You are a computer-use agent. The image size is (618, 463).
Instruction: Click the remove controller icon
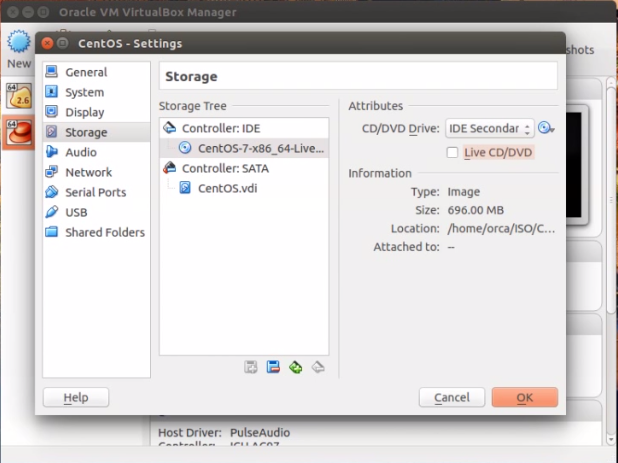pyautogui.click(x=318, y=367)
